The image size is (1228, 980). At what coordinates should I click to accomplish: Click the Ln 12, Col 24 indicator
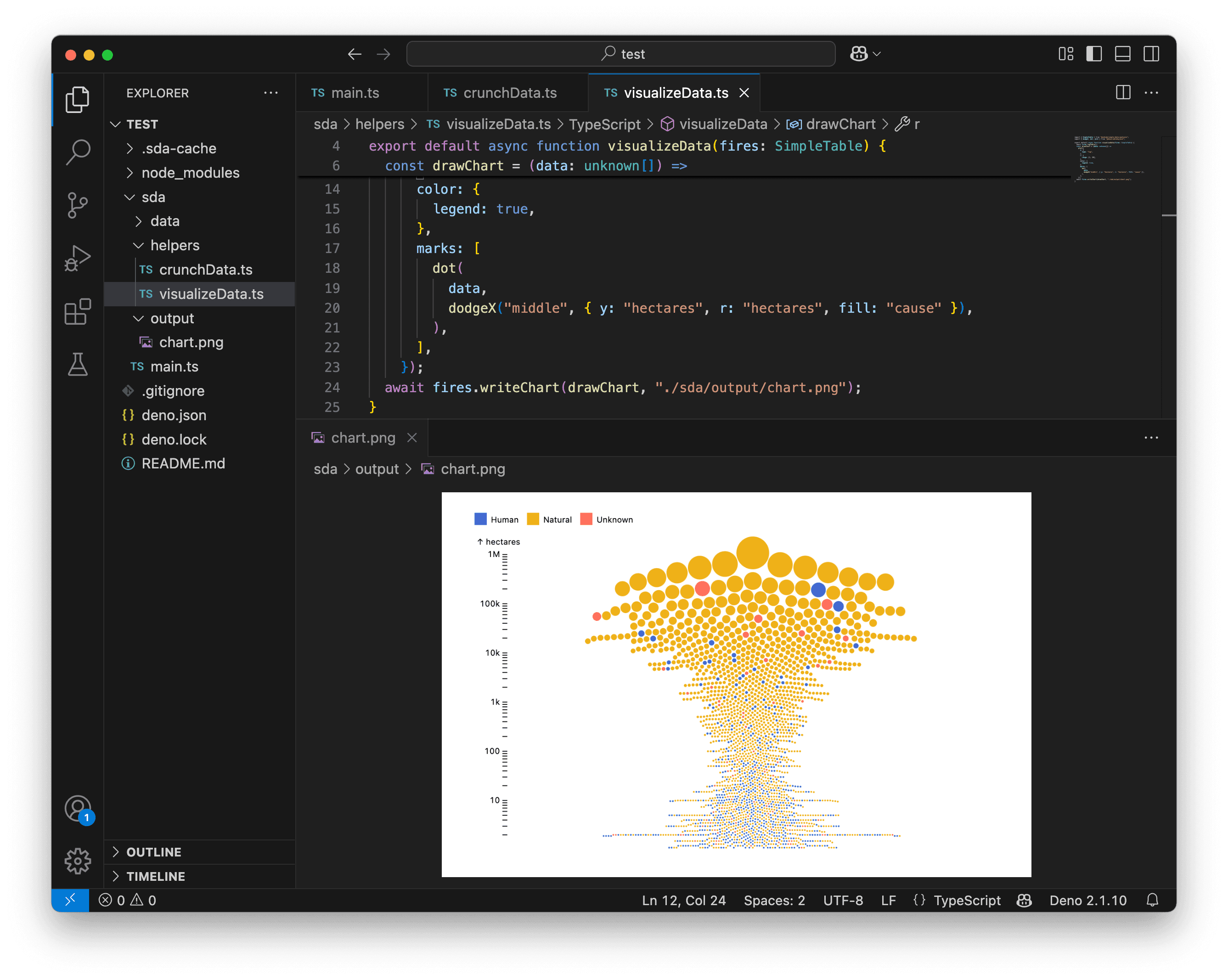(x=683, y=900)
